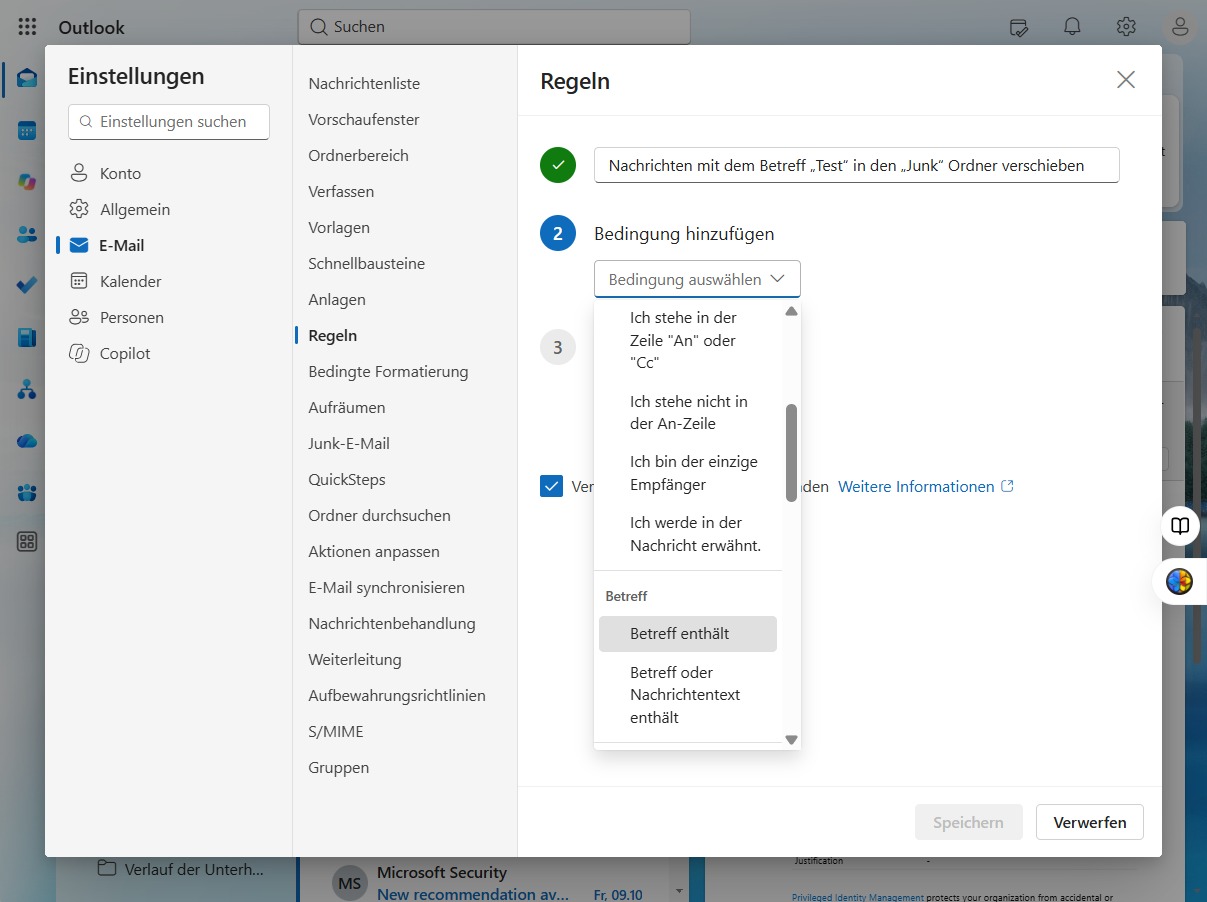Click the Einstellungen suchen field
This screenshot has height=902, width=1207.
click(x=169, y=121)
